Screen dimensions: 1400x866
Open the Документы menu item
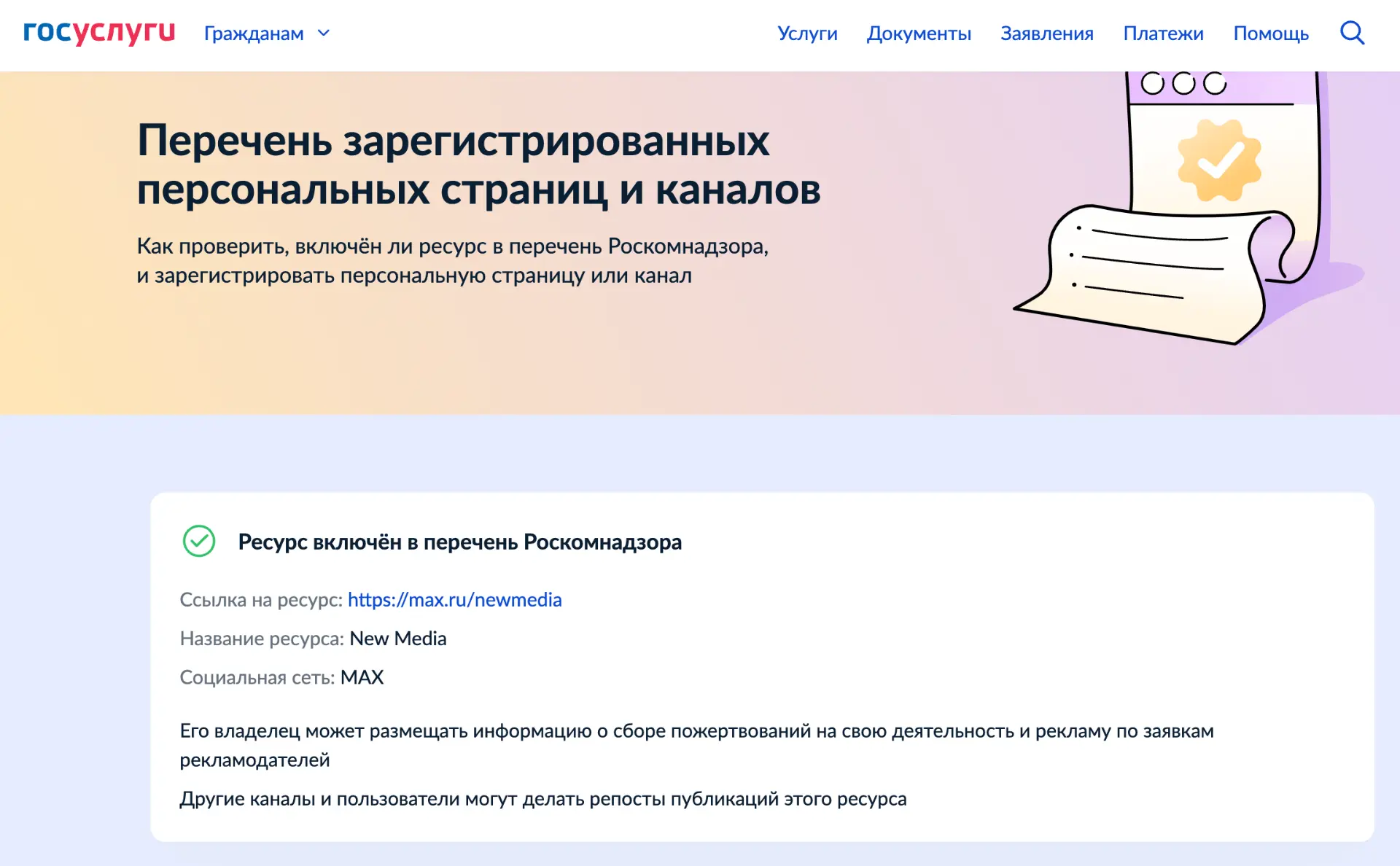pos(919,34)
